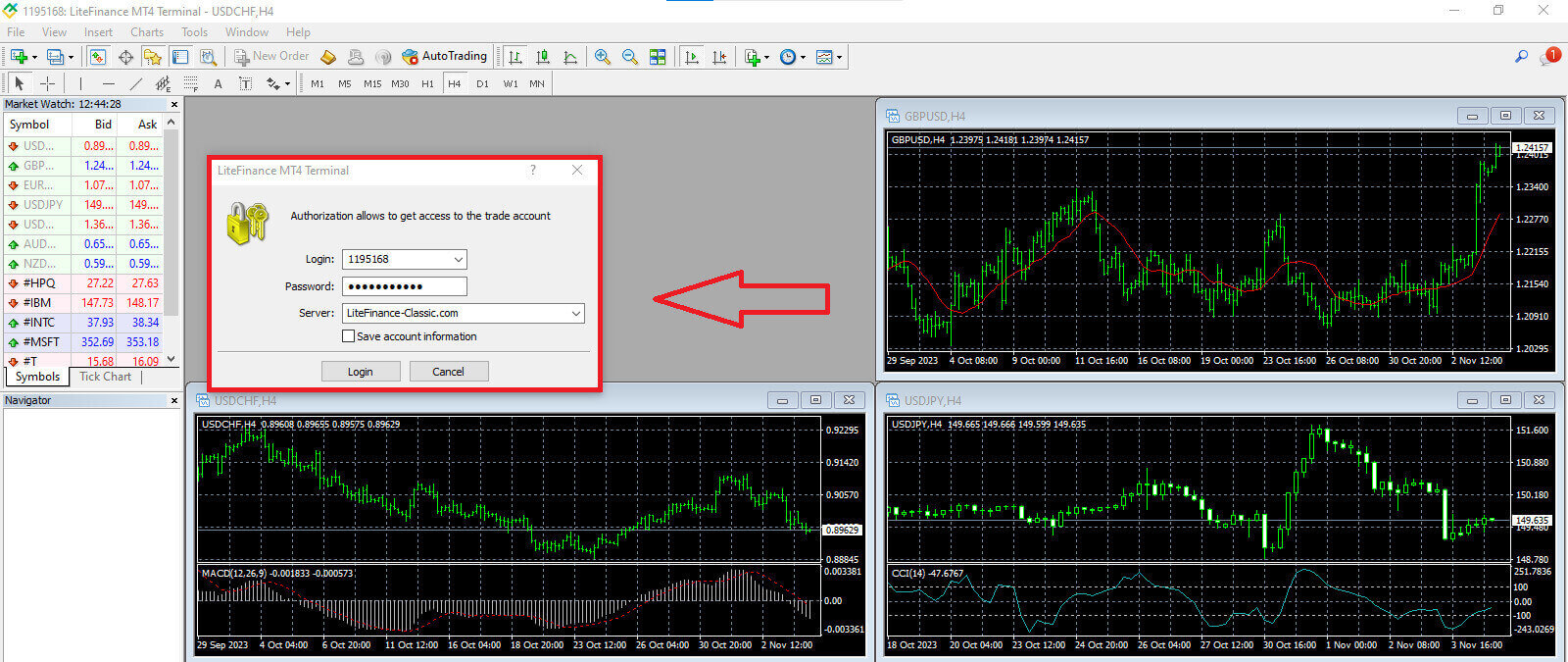Switch chart to candlesticks view
Image resolution: width=1568 pixels, height=662 pixels.
543,57
